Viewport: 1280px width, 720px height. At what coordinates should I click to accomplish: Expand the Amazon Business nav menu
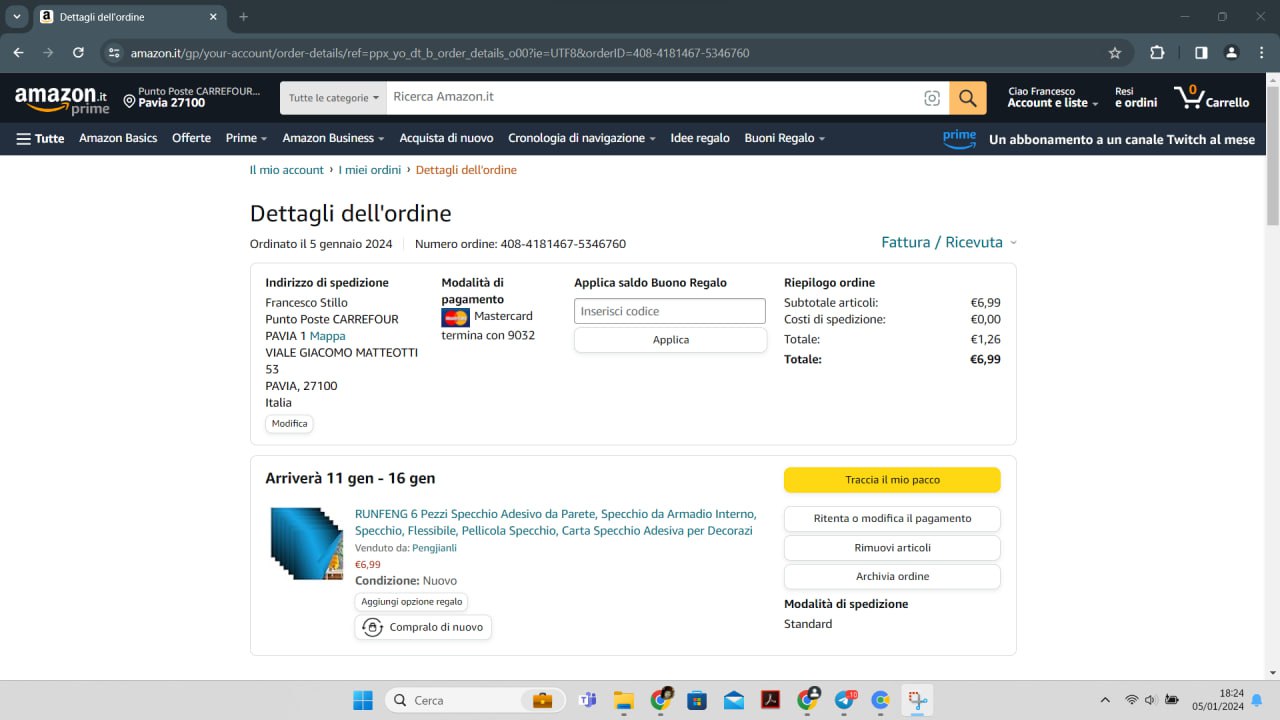(333, 138)
